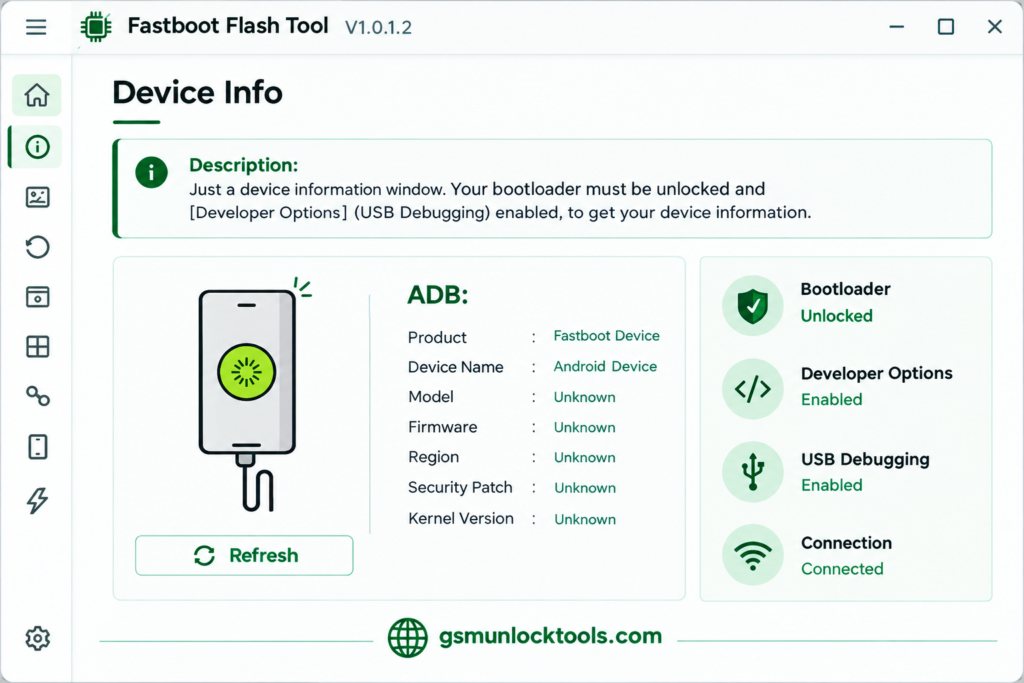Click the Kernel Version label
The height and width of the screenshot is (683, 1024).
pyautogui.click(x=460, y=518)
